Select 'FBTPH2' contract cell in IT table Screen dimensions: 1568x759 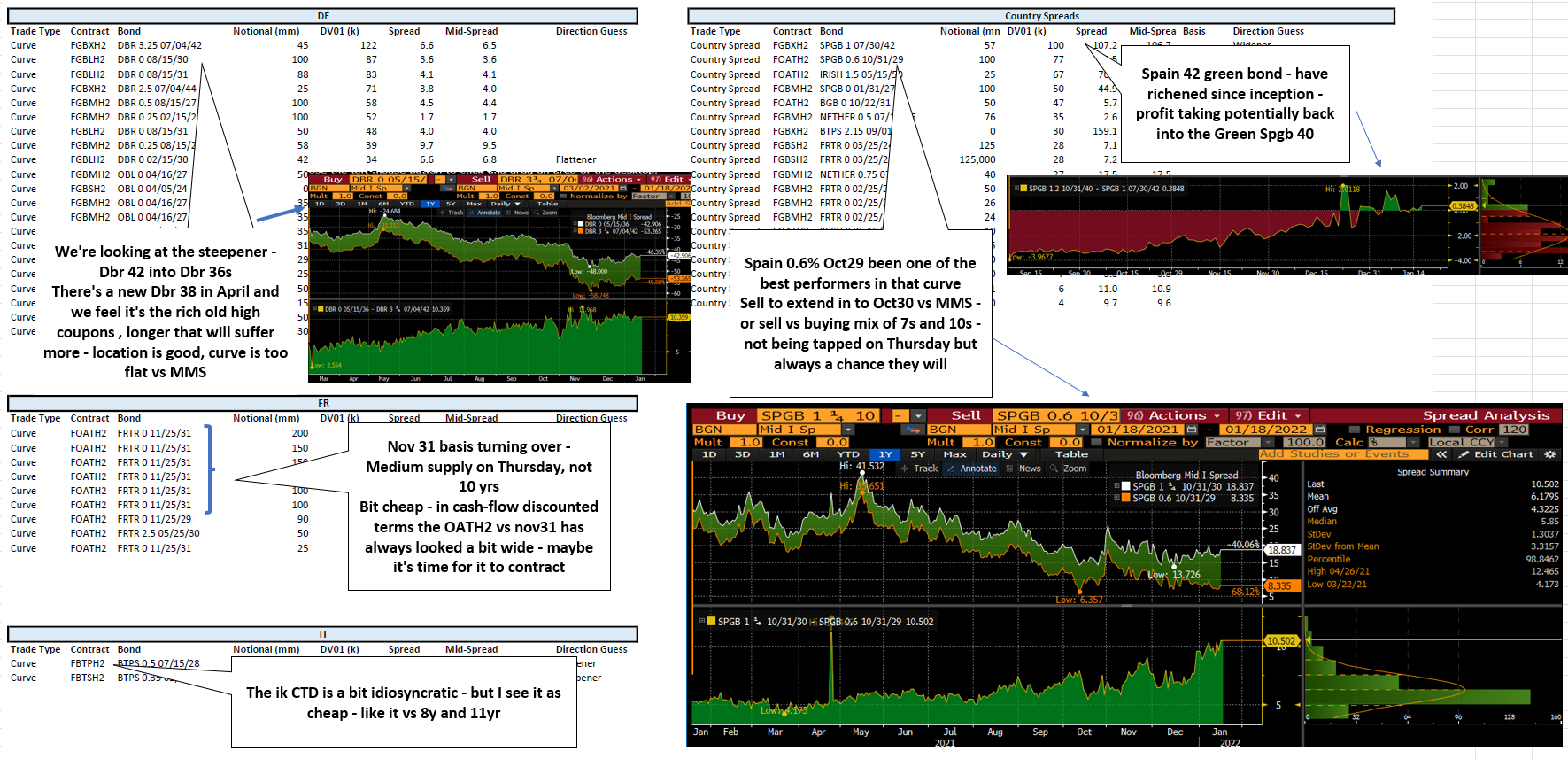click(x=88, y=664)
